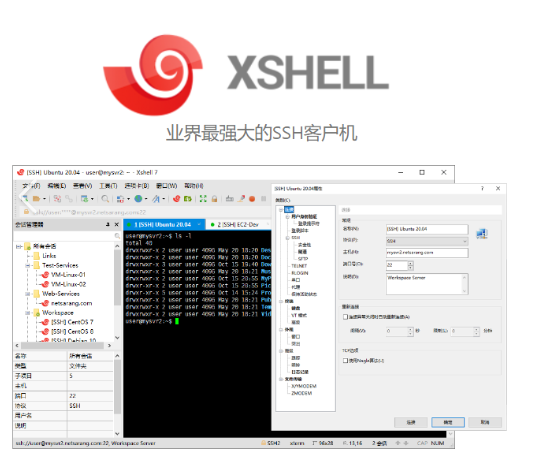Image resolution: width=535 pixels, height=457 pixels.
Task: Collapse the File Transfer node above X/YMODEM
Action: point(281,379)
